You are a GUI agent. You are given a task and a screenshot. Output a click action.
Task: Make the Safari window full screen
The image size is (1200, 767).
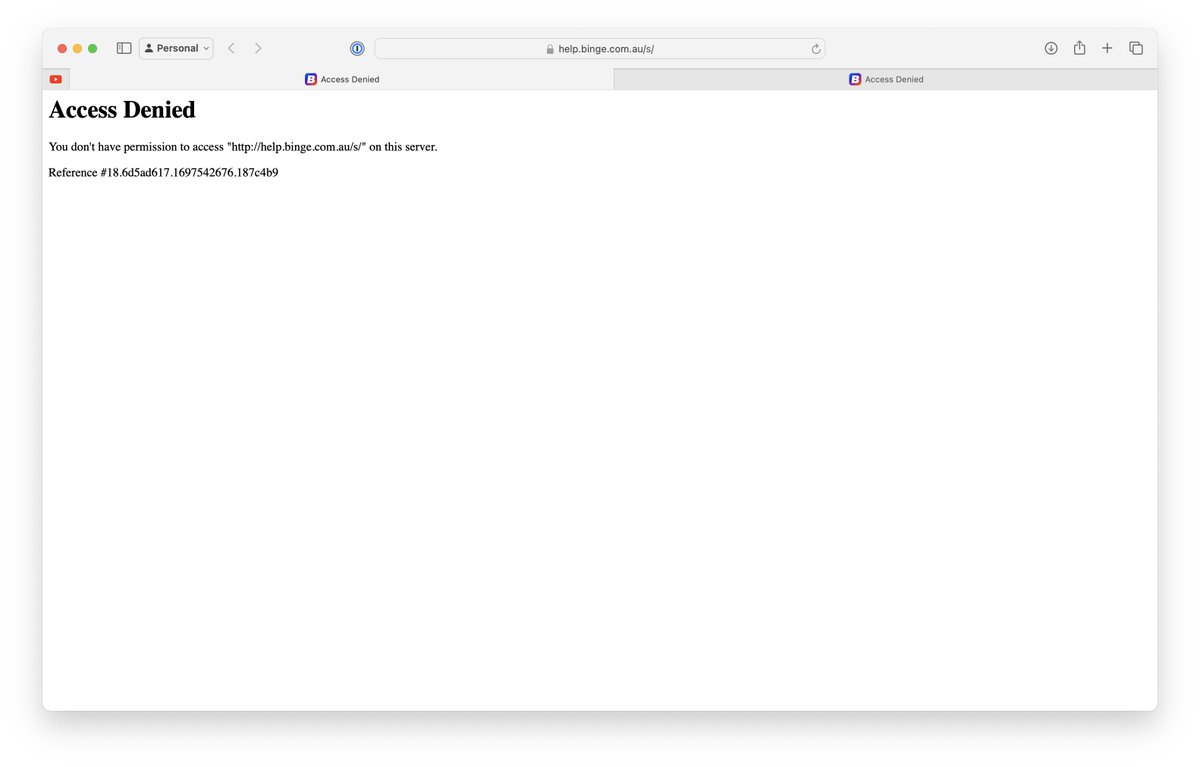pos(92,48)
